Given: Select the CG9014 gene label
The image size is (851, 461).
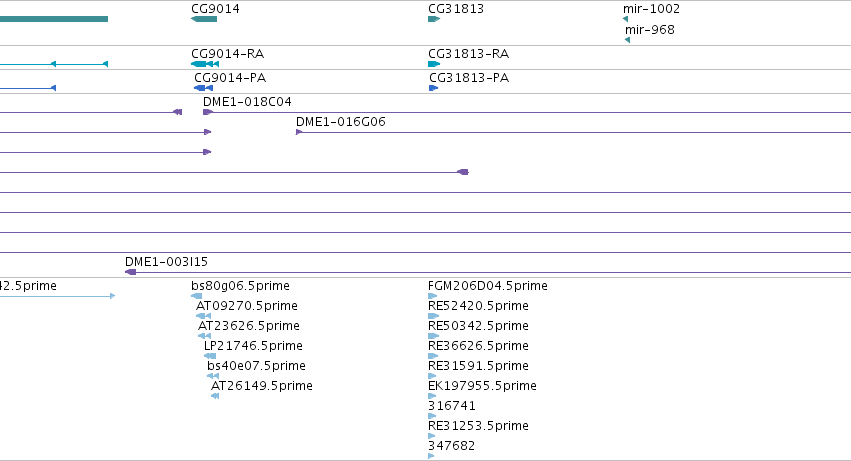Looking at the screenshot, I should (x=215, y=9).
